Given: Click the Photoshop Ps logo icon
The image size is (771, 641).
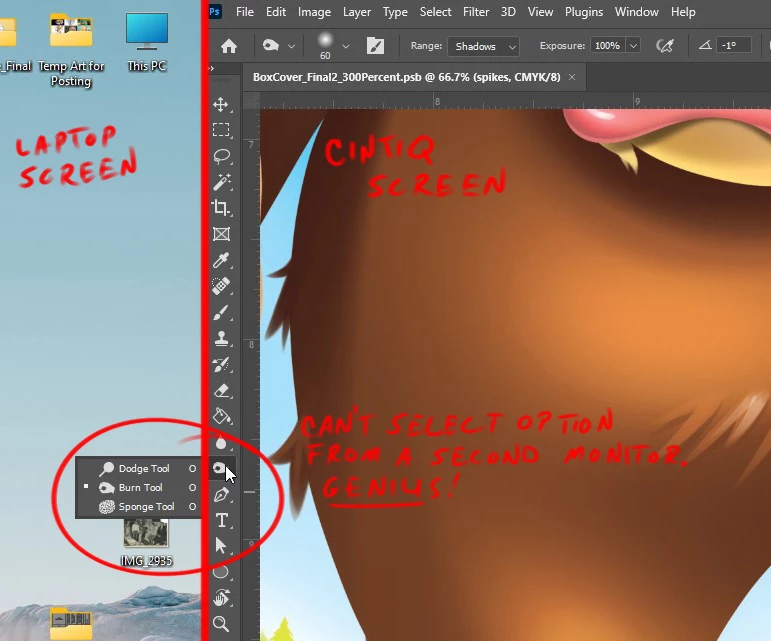Looking at the screenshot, I should click(x=215, y=11).
